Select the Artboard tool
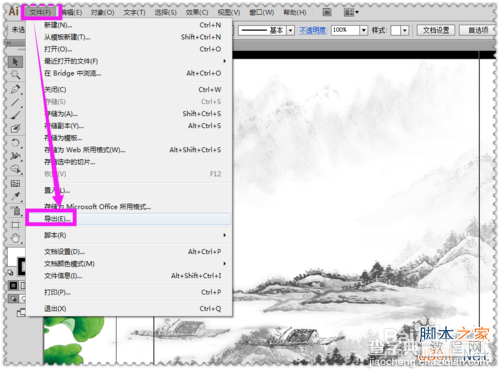The width and height of the screenshot is (500, 369). click(15, 225)
